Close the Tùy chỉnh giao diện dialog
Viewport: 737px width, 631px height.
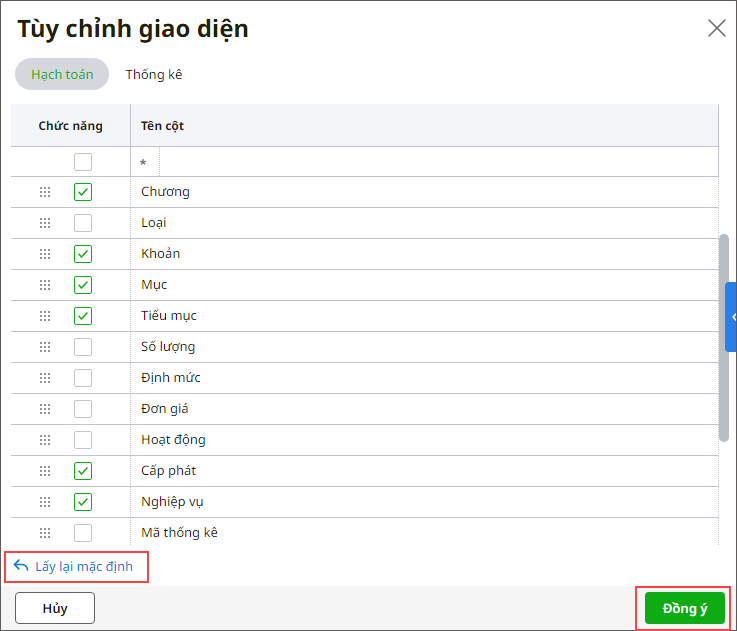coord(716,28)
